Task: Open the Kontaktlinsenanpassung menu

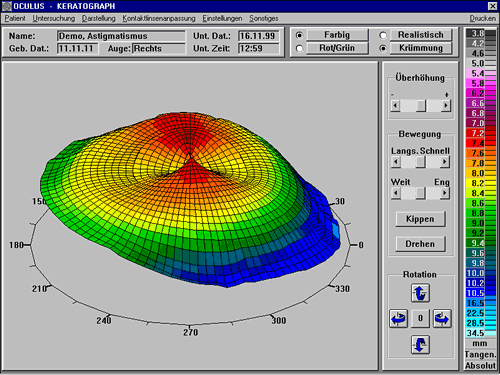Action: [159, 18]
